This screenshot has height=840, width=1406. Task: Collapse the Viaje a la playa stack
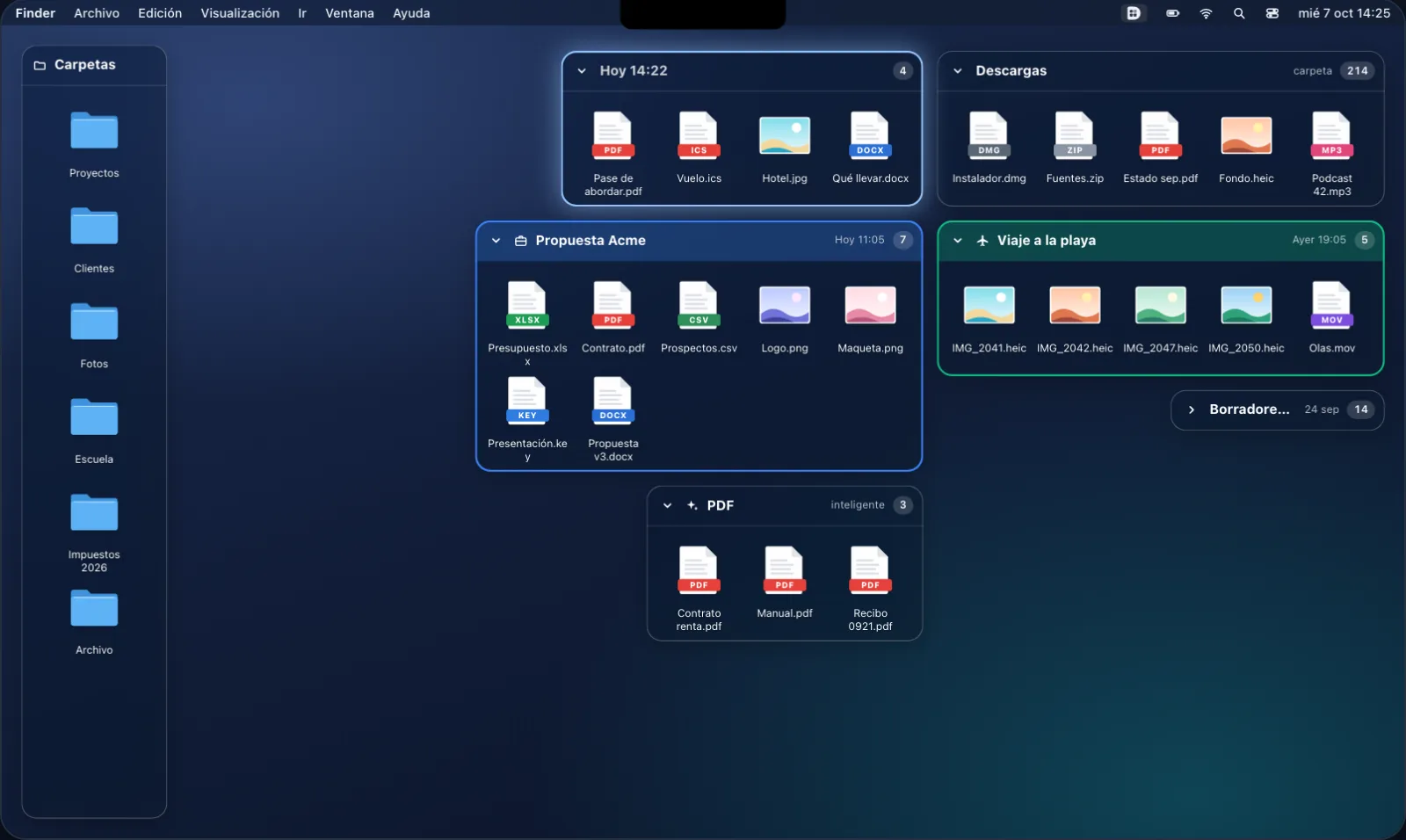click(958, 241)
